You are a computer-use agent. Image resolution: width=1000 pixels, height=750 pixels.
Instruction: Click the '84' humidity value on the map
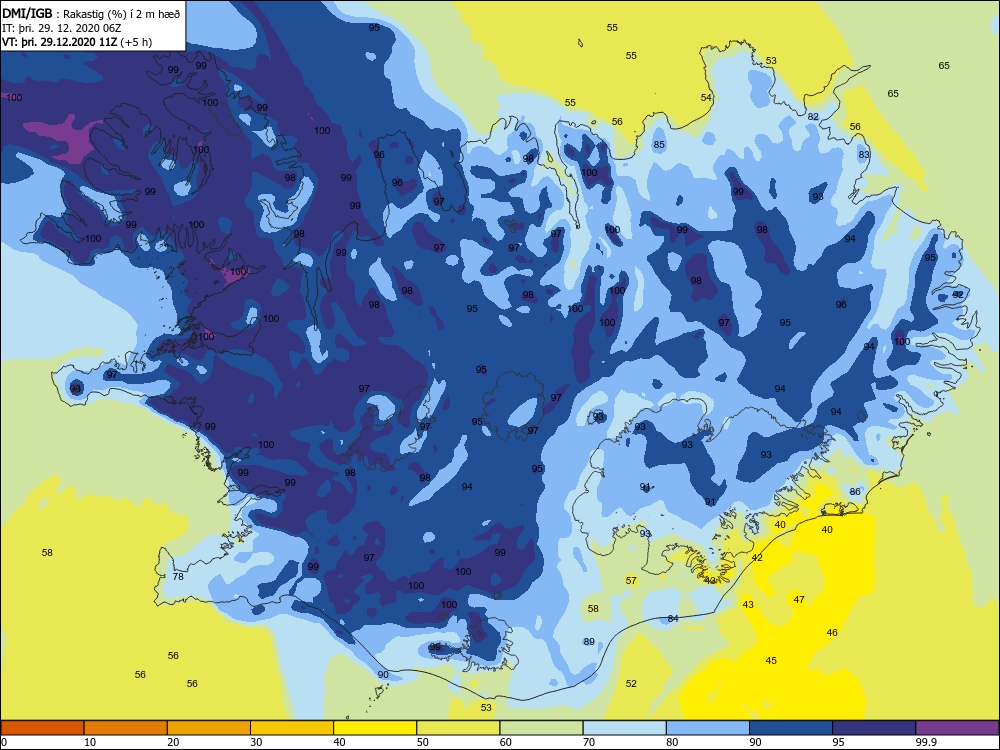(x=673, y=619)
